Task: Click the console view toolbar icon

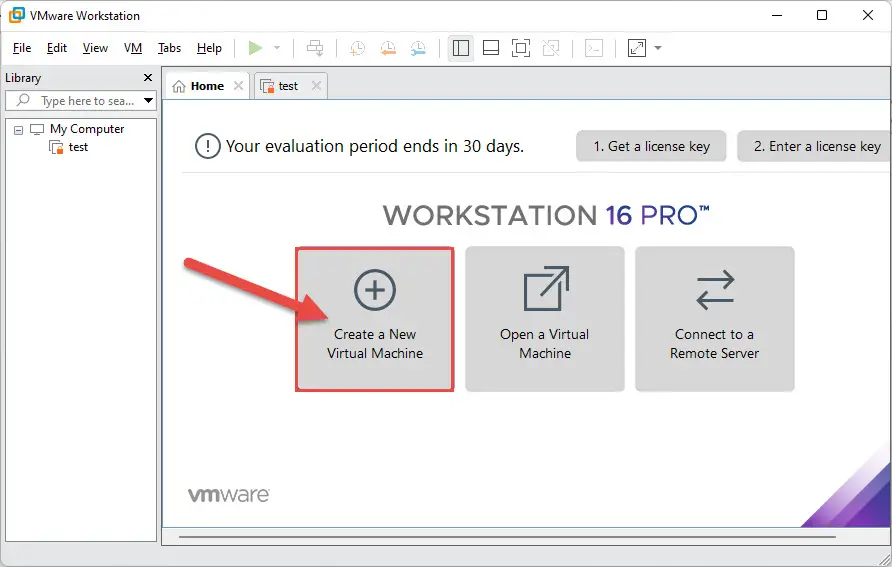Action: tap(594, 48)
